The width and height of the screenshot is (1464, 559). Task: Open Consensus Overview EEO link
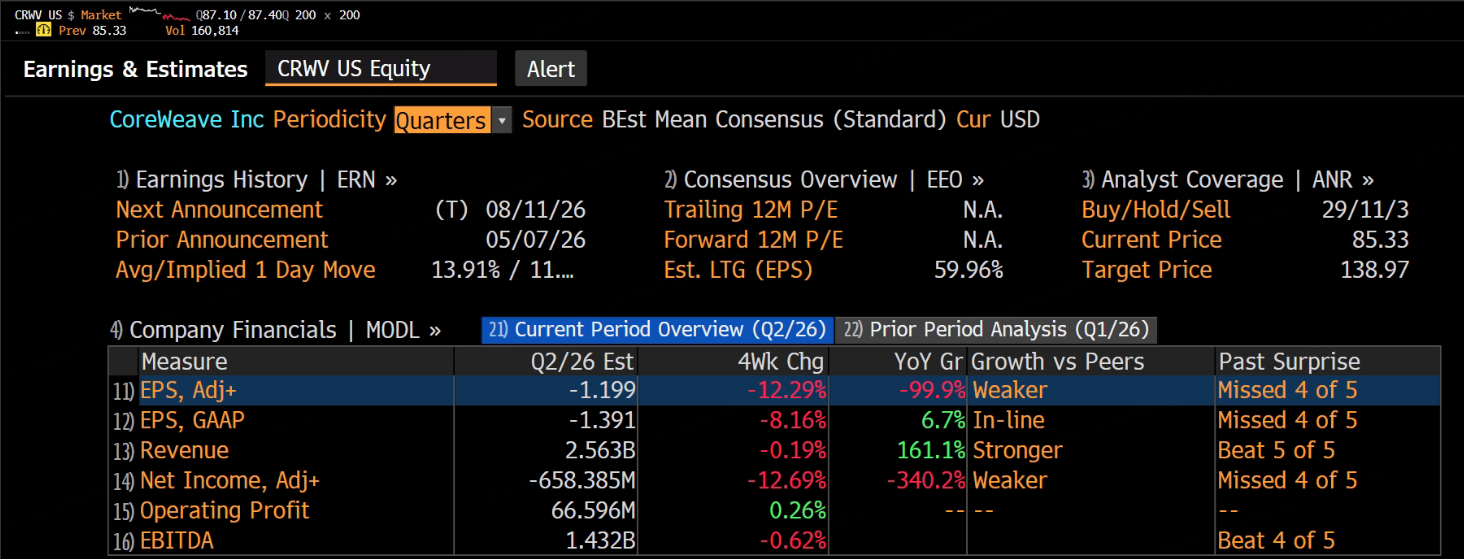(x=824, y=180)
